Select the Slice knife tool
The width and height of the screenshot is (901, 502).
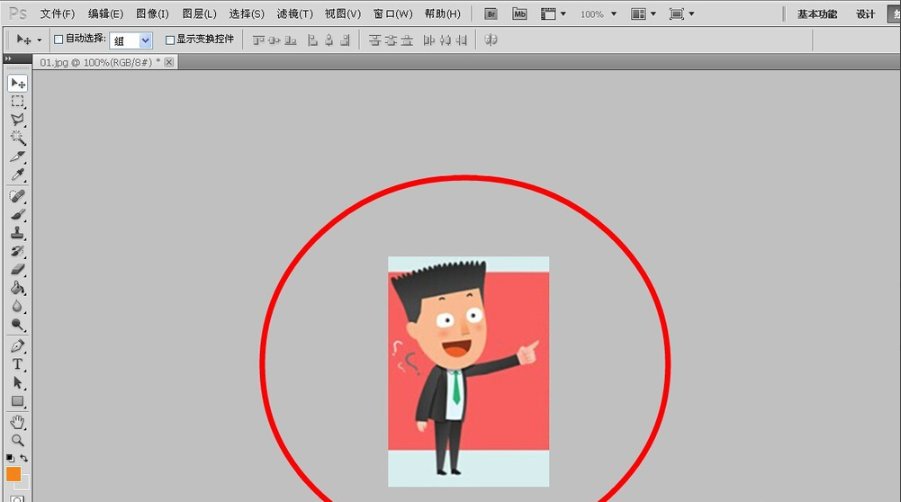(17, 156)
